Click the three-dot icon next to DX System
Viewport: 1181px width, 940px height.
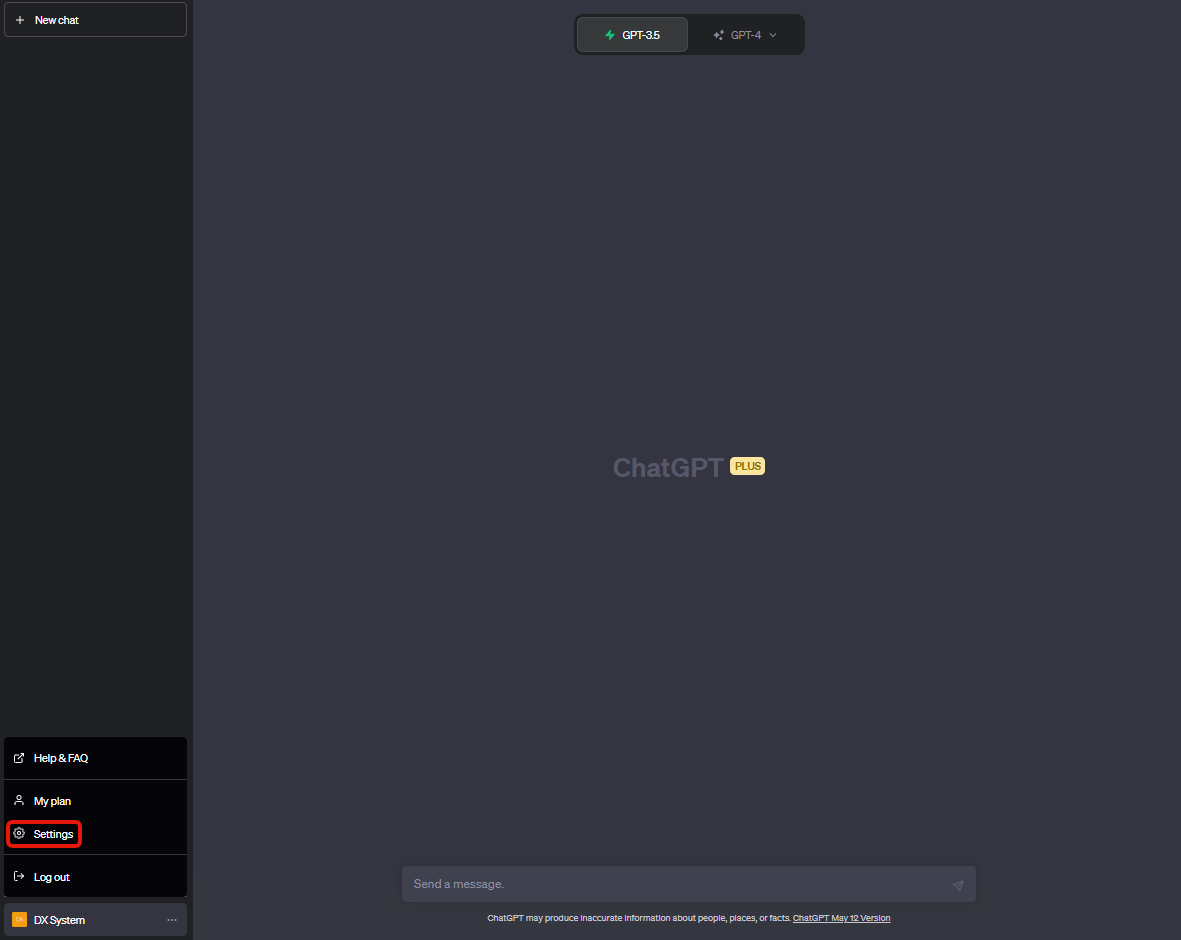click(x=172, y=920)
